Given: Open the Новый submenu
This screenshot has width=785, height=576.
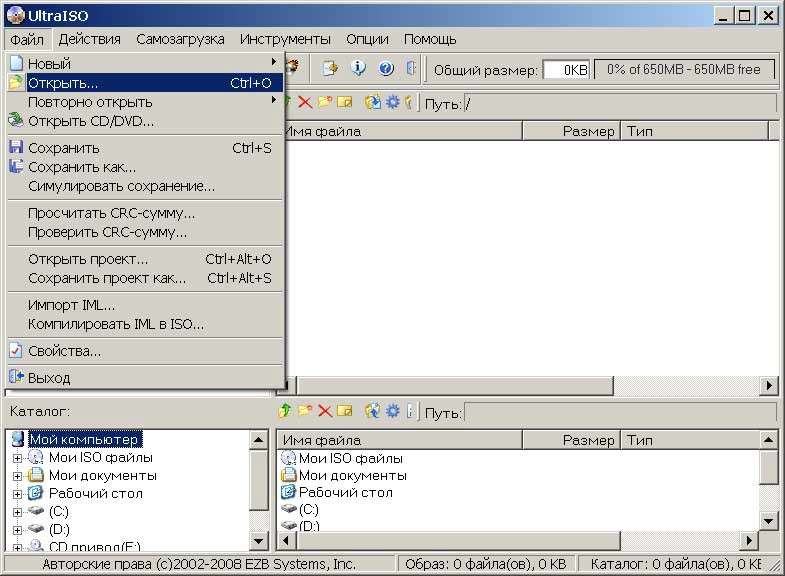Looking at the screenshot, I should 145,64.
